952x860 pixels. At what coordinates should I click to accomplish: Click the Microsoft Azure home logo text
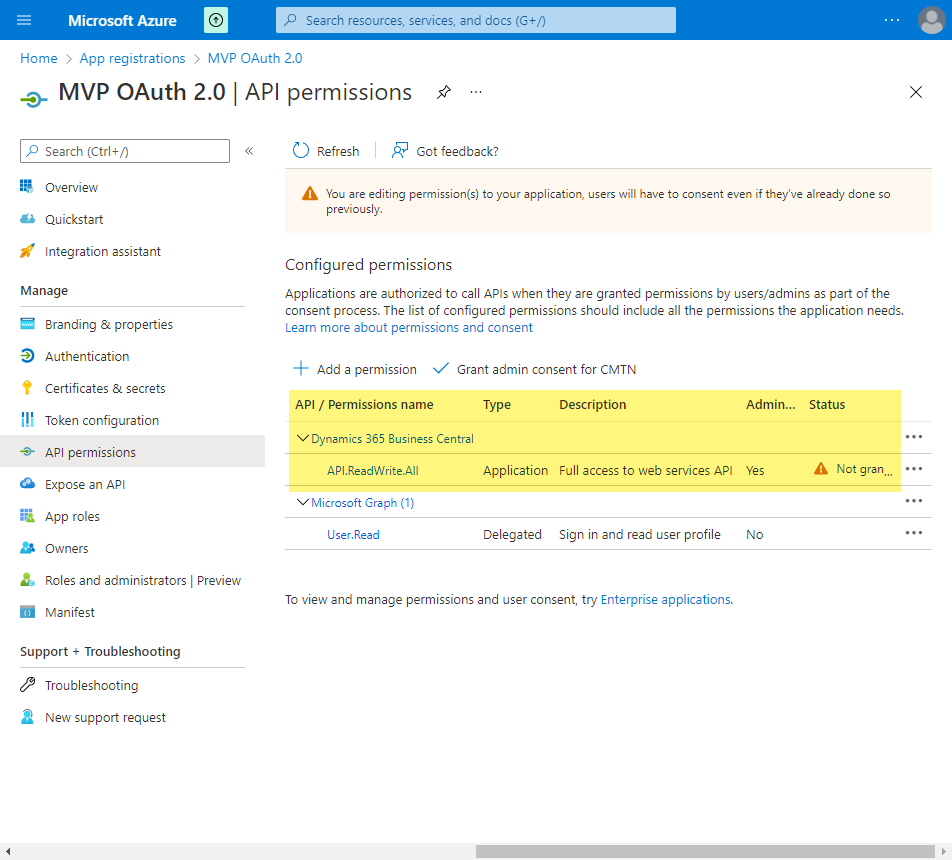122,21
